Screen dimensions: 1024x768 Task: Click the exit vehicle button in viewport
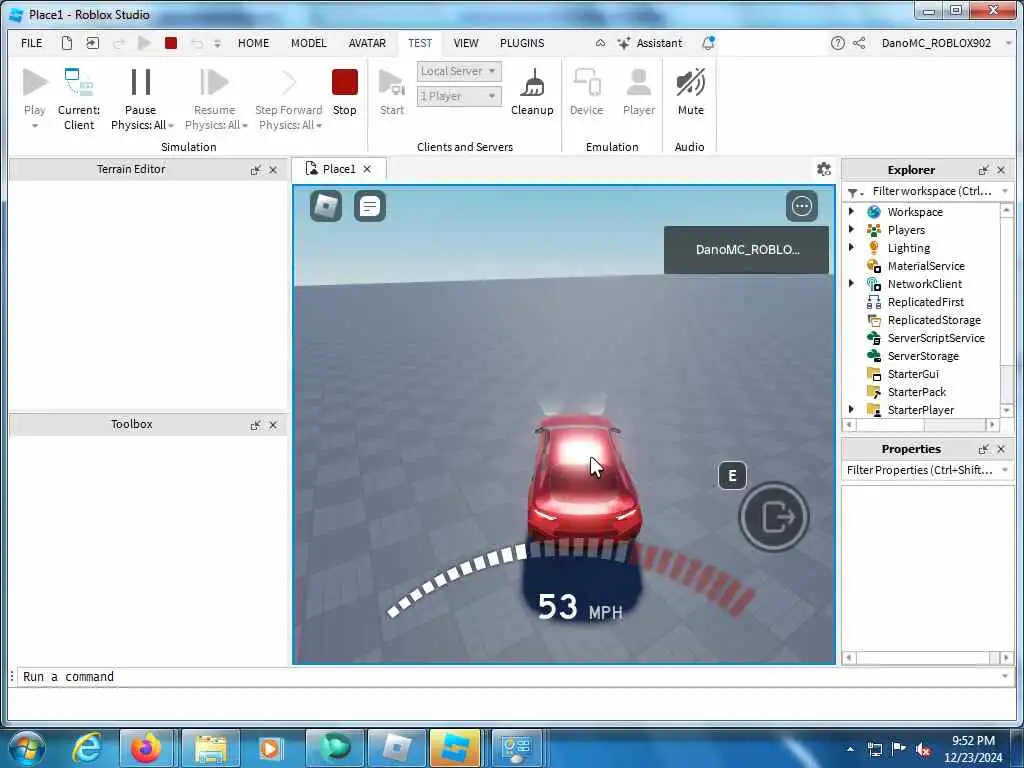pyautogui.click(x=775, y=517)
